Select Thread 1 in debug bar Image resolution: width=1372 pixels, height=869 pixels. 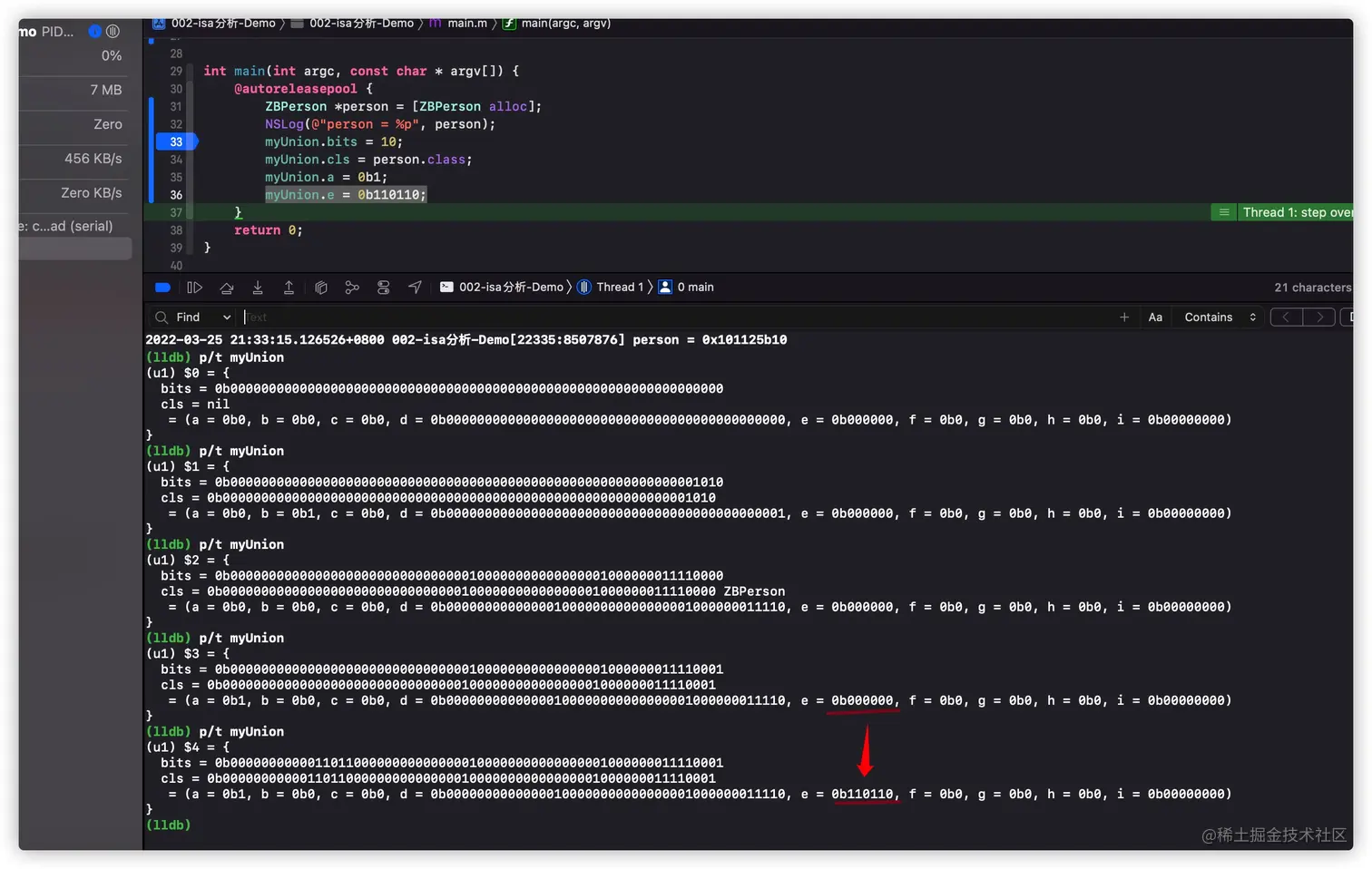coord(611,288)
